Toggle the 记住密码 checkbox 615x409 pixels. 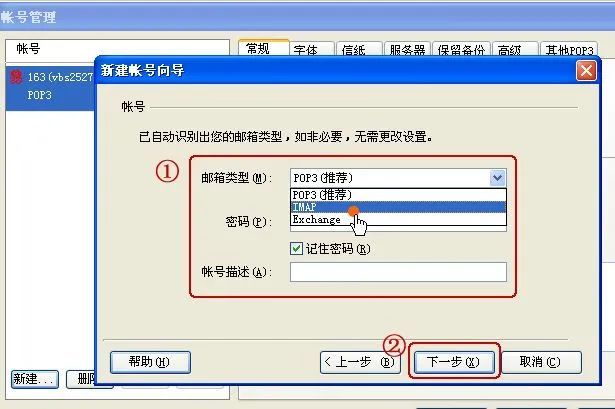click(296, 249)
